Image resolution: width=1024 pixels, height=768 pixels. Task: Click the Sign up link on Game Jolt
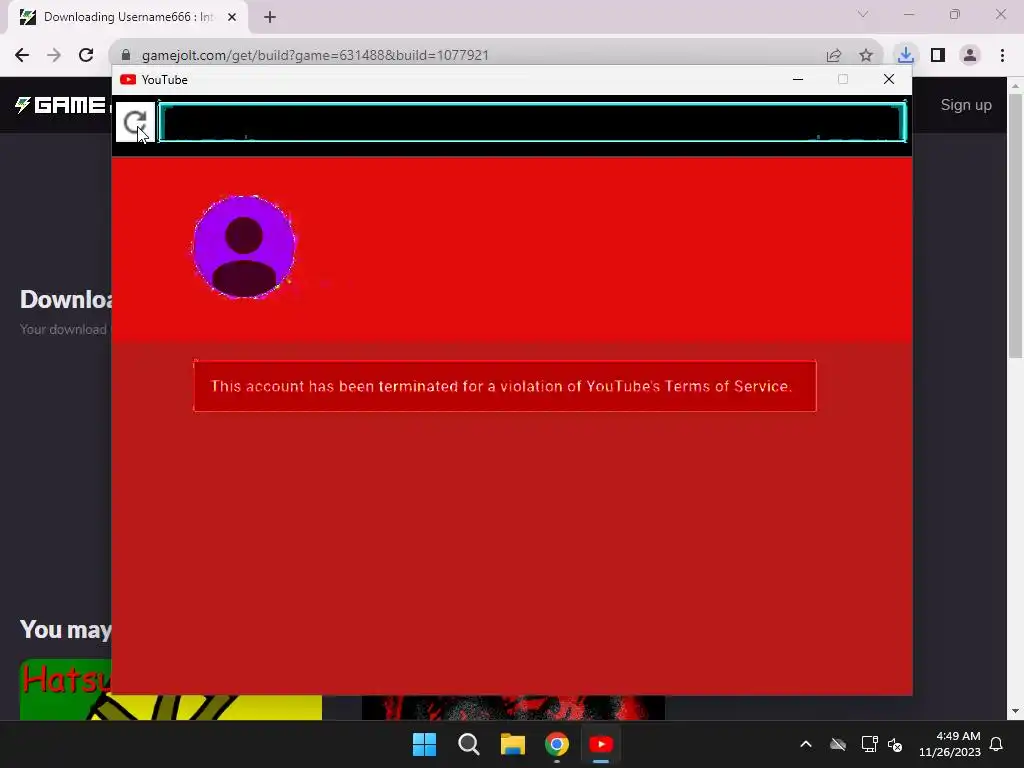tap(966, 104)
